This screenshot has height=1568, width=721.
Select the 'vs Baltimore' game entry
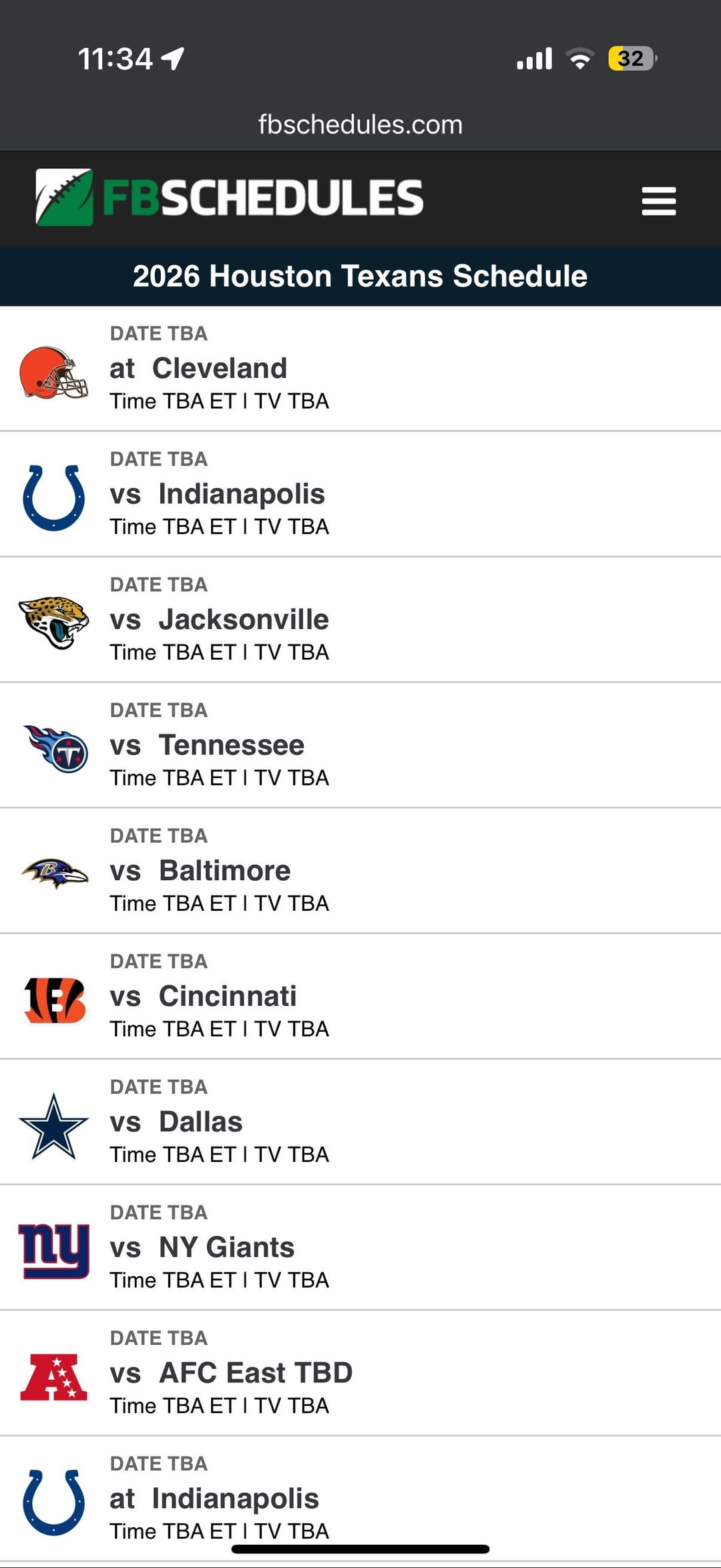(200, 871)
